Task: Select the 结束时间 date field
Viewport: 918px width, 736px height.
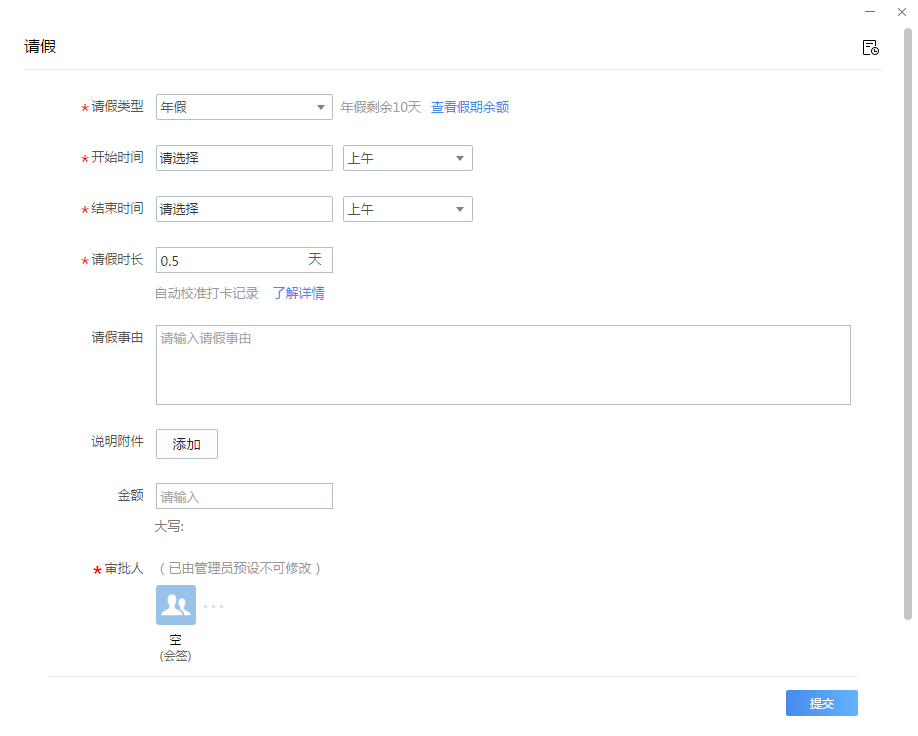Action: point(244,209)
